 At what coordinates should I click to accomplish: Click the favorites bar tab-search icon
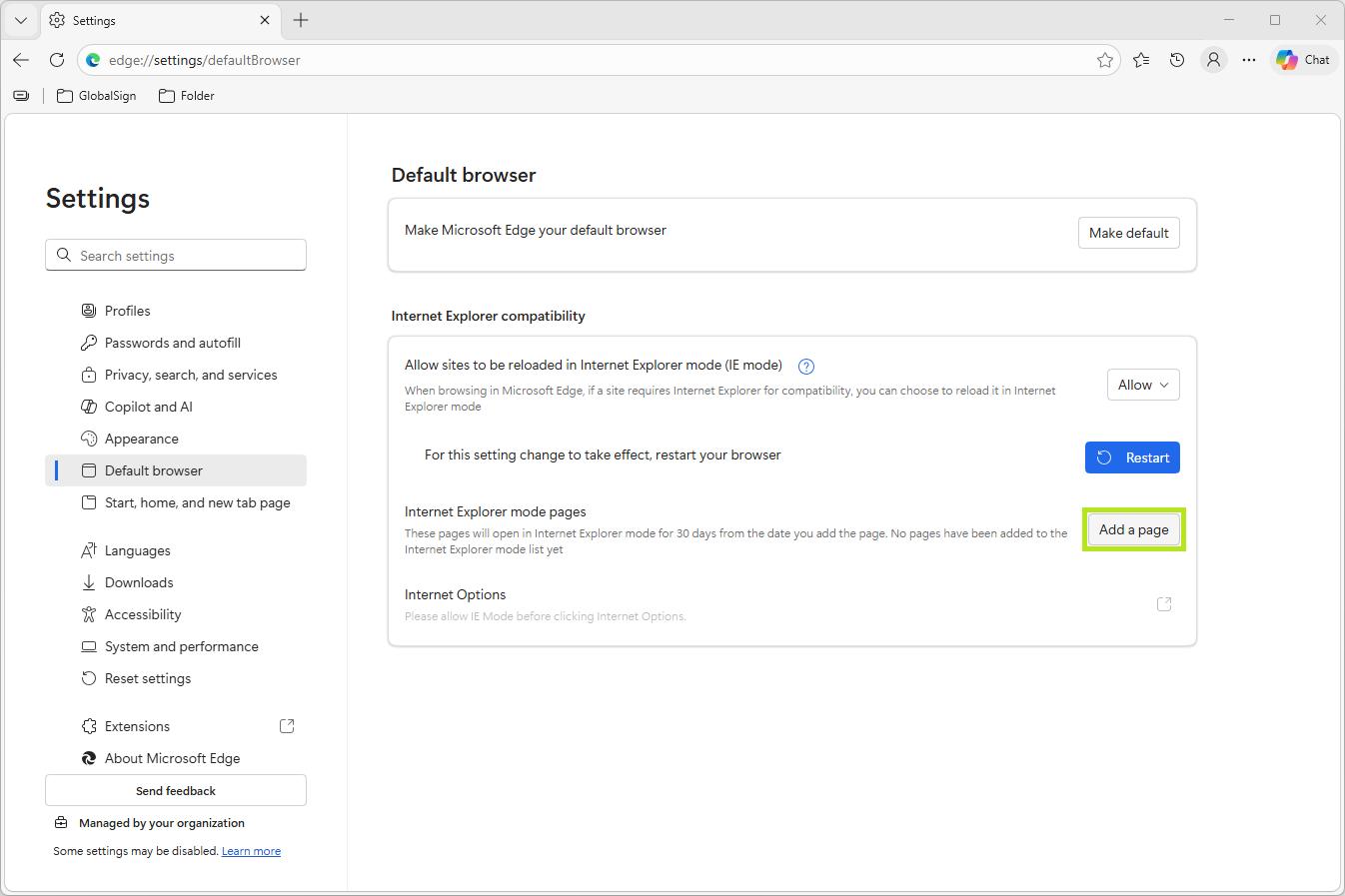pyautogui.click(x=21, y=96)
